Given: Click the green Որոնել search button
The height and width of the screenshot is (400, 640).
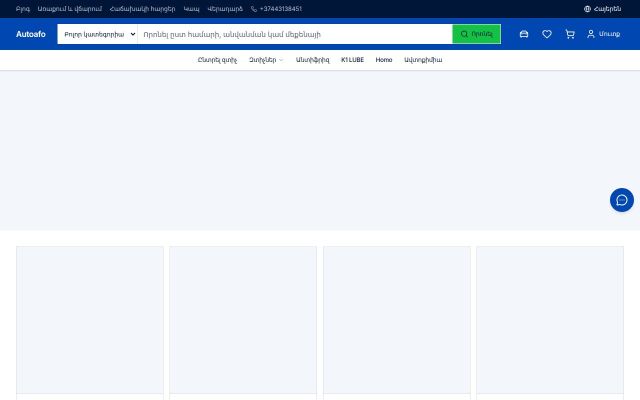Looking at the screenshot, I should tap(476, 34).
